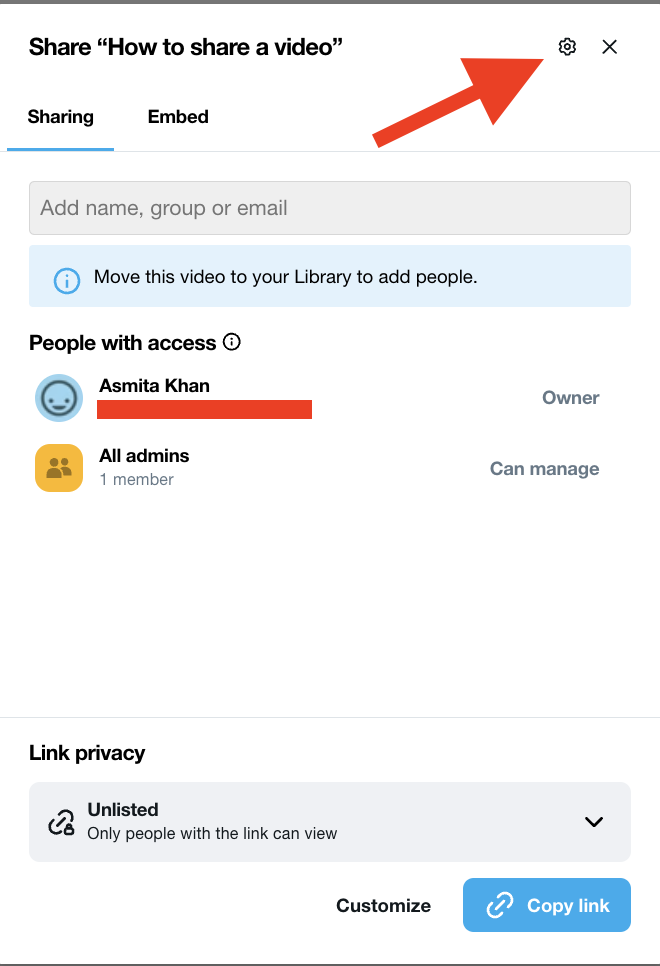
Task: Click the Add name, group or email field
Action: pos(329,208)
